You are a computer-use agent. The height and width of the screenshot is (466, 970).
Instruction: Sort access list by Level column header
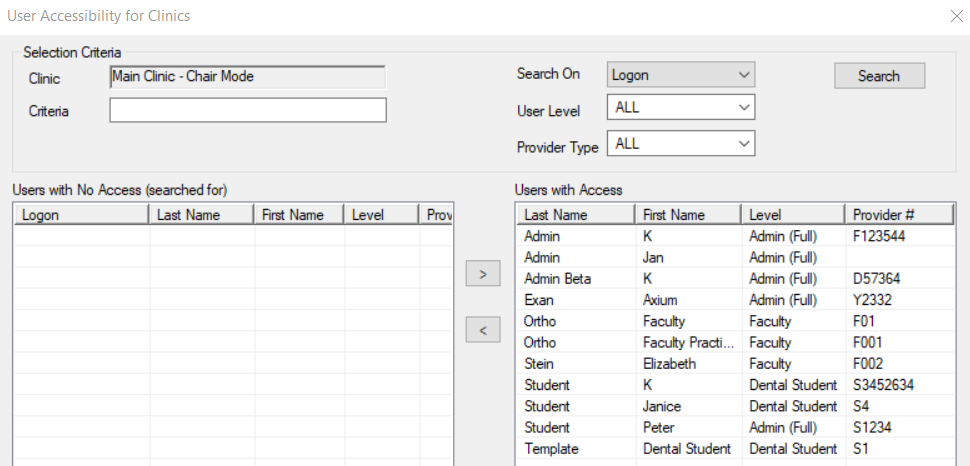793,215
